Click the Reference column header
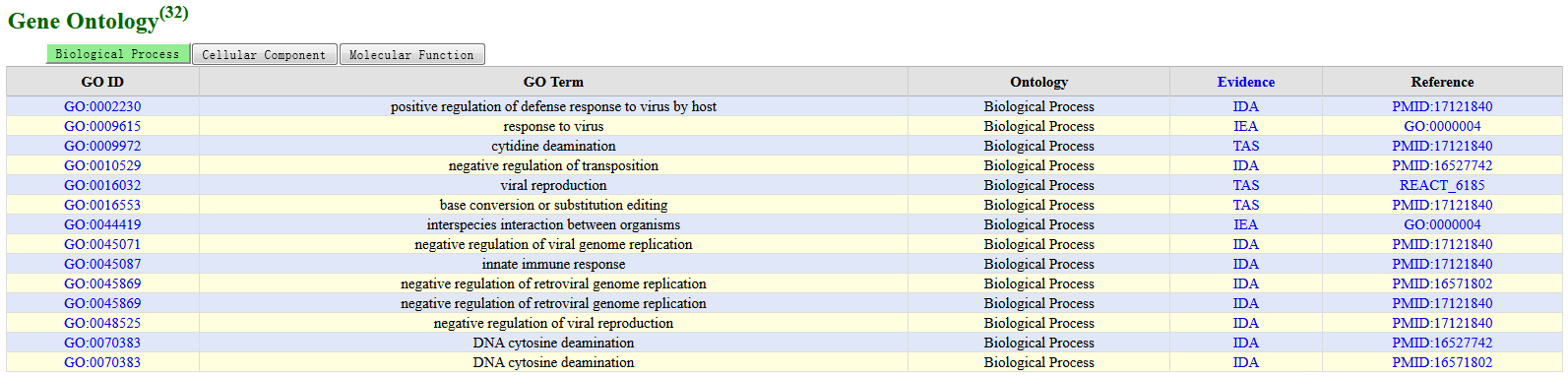 [1442, 82]
